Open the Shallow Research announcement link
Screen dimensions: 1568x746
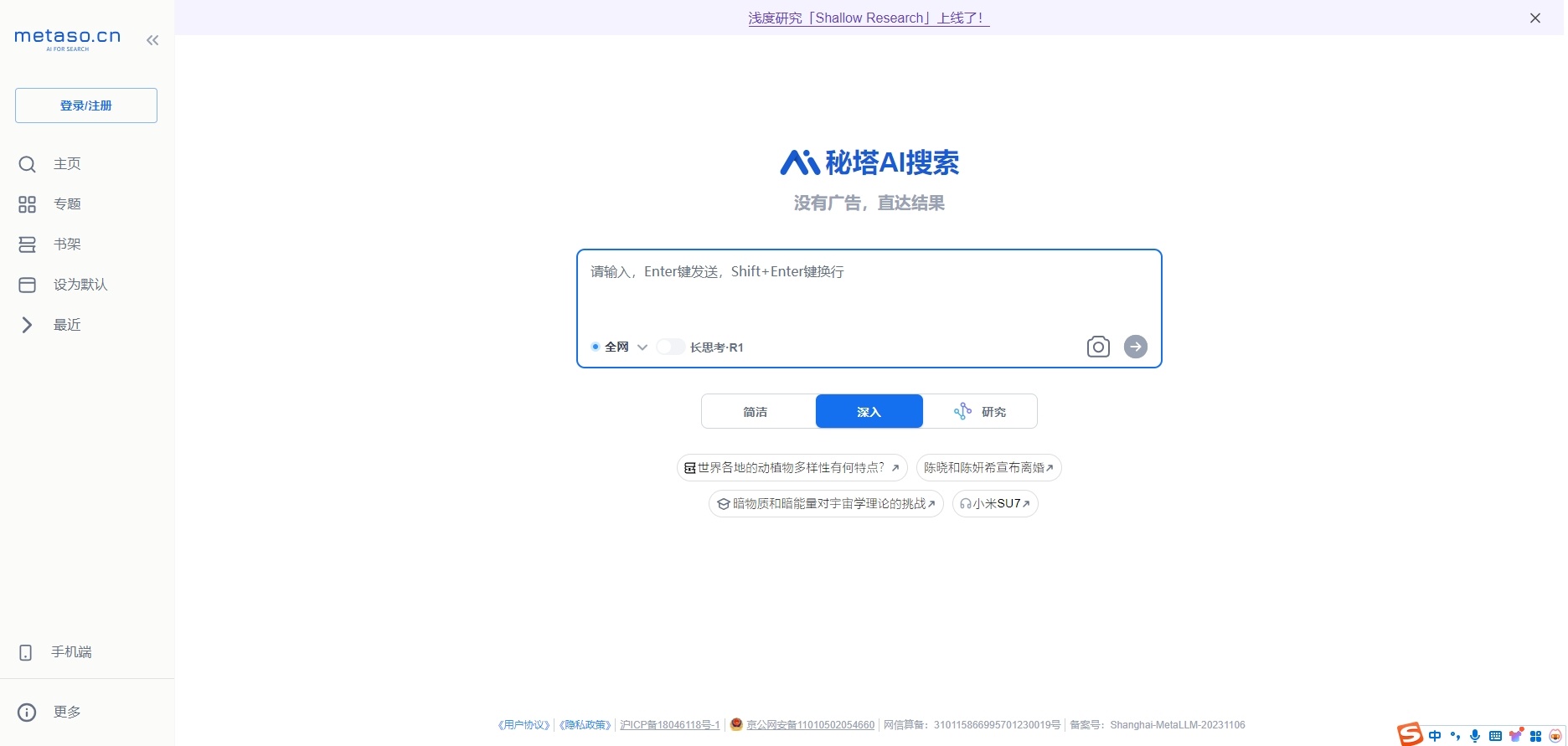(x=868, y=18)
